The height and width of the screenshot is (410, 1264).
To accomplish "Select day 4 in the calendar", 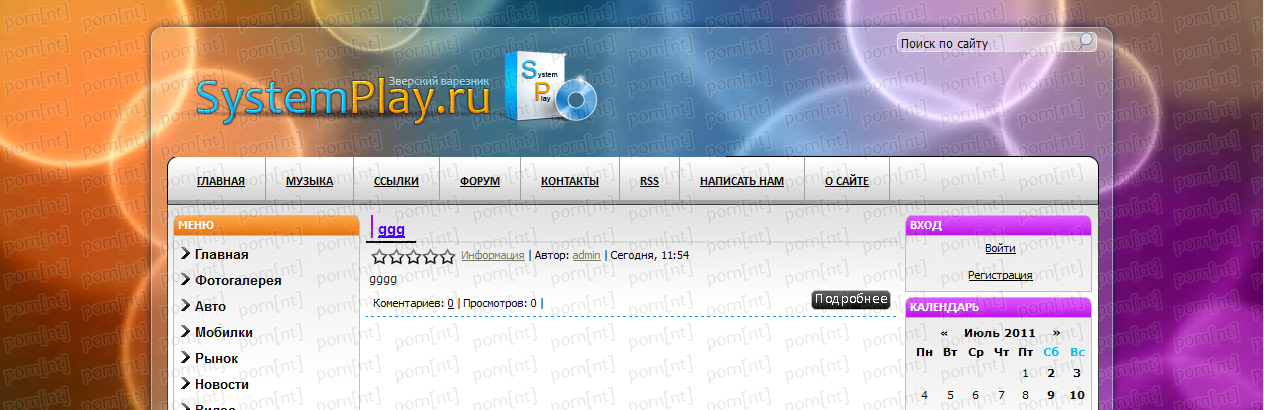I will (x=924, y=395).
